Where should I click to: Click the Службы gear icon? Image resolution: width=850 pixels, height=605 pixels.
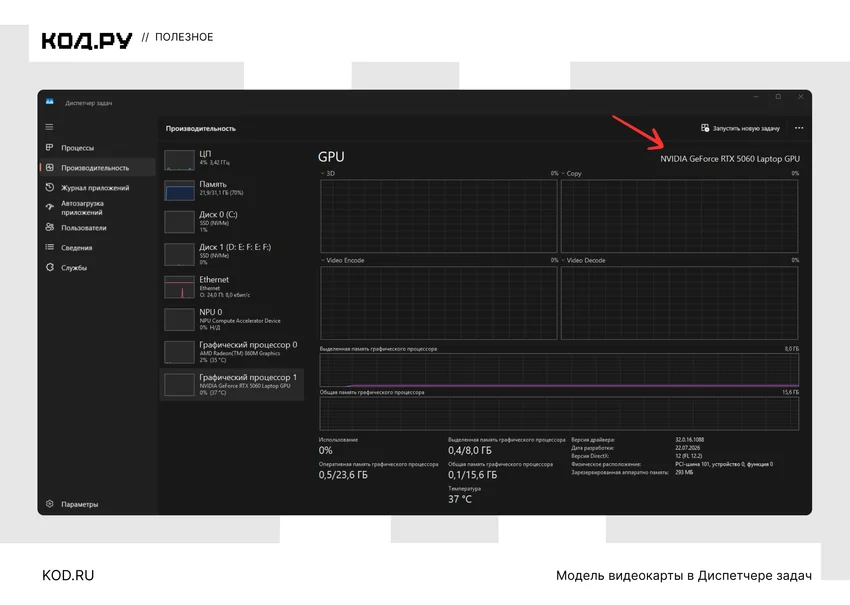(49, 267)
